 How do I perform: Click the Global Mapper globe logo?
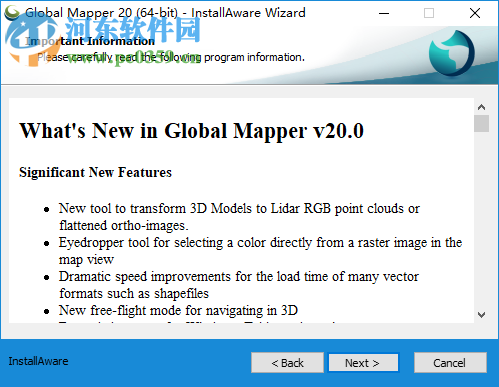click(x=452, y=53)
